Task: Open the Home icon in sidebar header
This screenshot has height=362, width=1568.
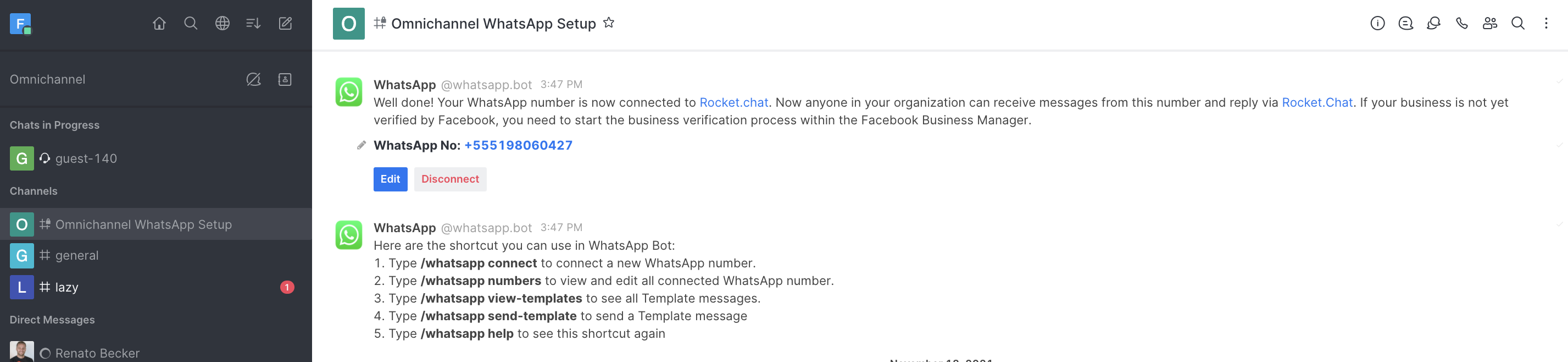Action: point(159,24)
